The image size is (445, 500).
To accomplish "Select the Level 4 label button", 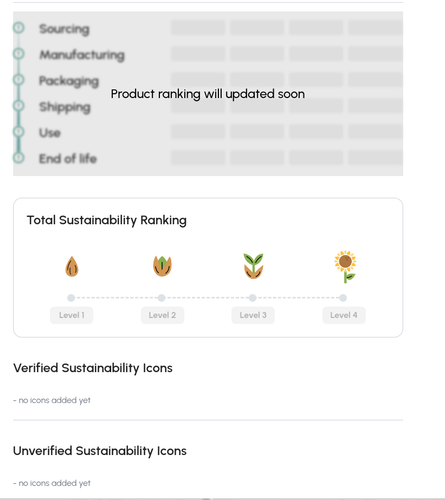I will click(x=344, y=315).
